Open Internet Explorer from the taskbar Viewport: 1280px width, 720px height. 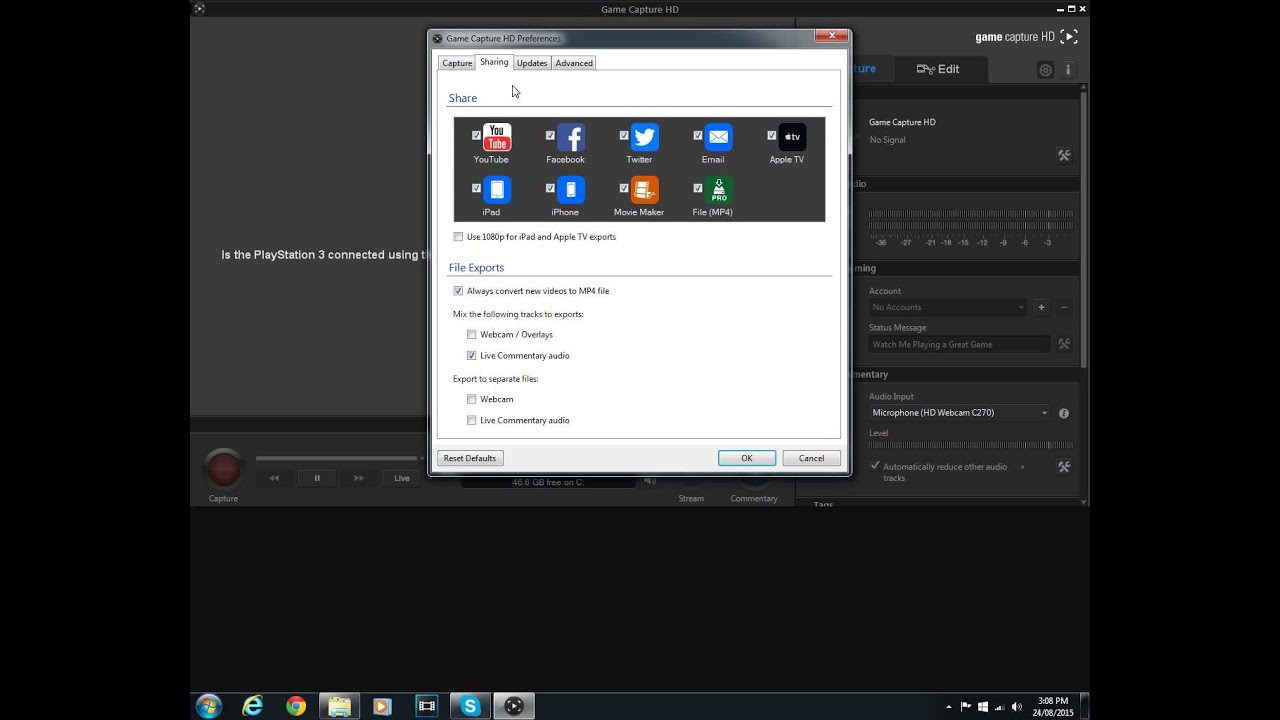tap(253, 706)
